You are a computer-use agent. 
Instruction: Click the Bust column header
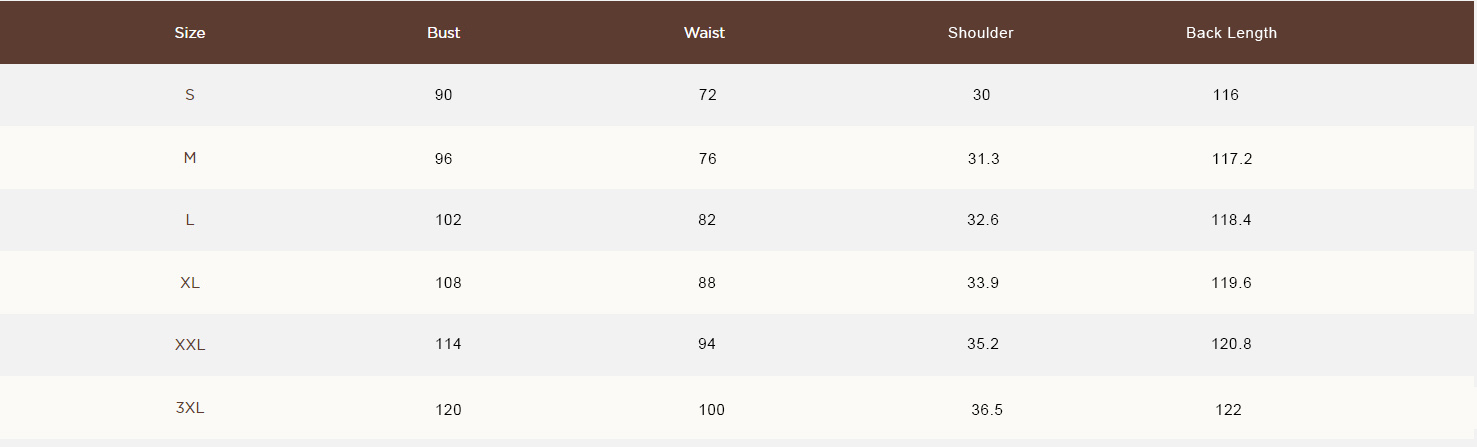tap(443, 33)
